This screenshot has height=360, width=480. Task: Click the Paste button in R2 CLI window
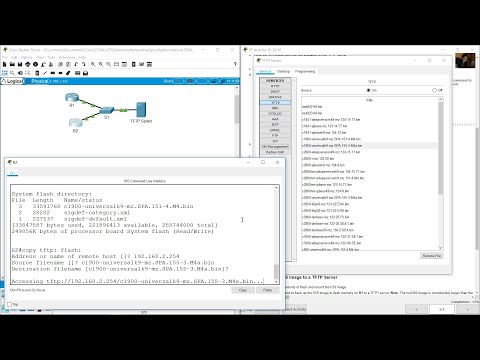(267, 290)
